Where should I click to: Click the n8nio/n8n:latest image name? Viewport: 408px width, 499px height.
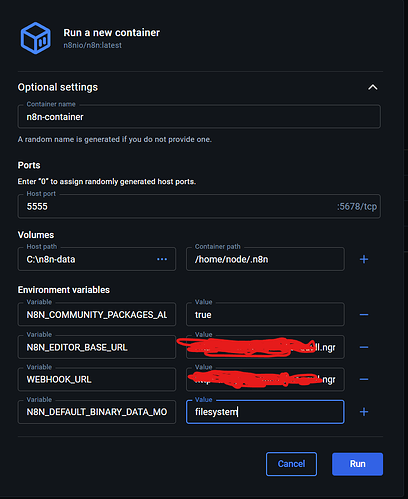tap(93, 45)
